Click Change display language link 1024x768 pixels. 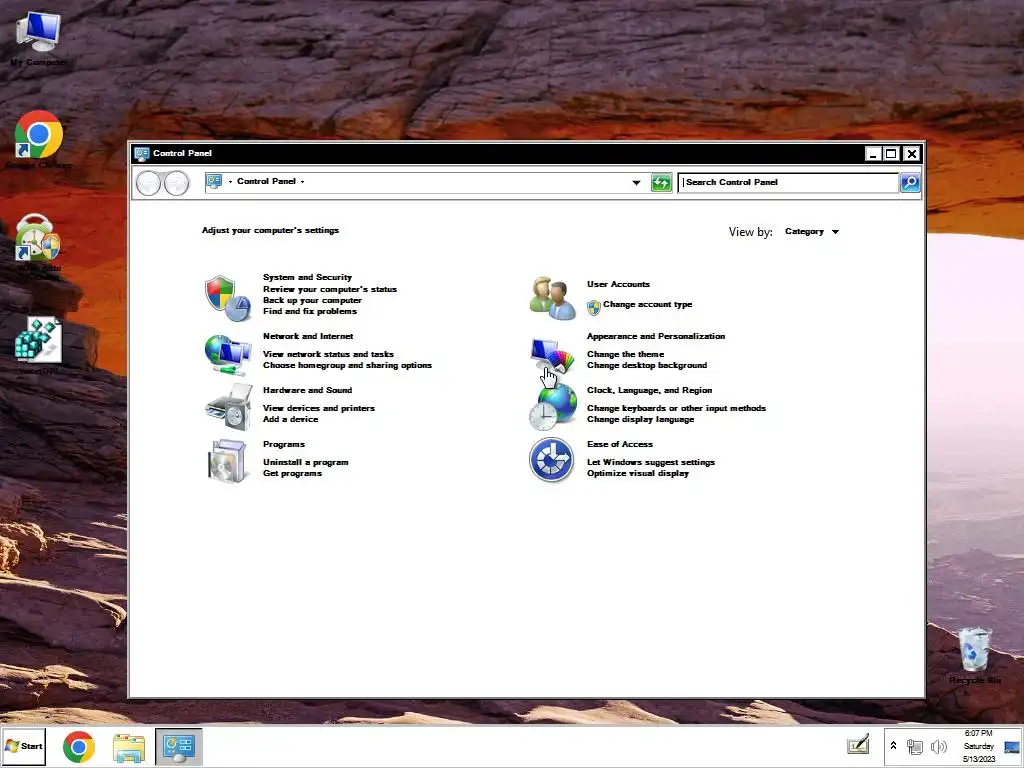tap(640, 419)
